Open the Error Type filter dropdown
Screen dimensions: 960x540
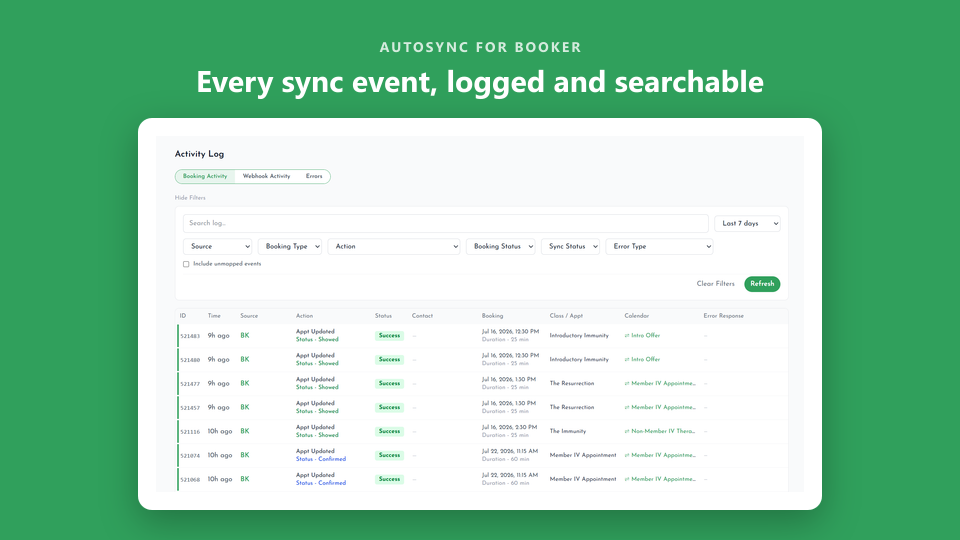pyautogui.click(x=659, y=246)
